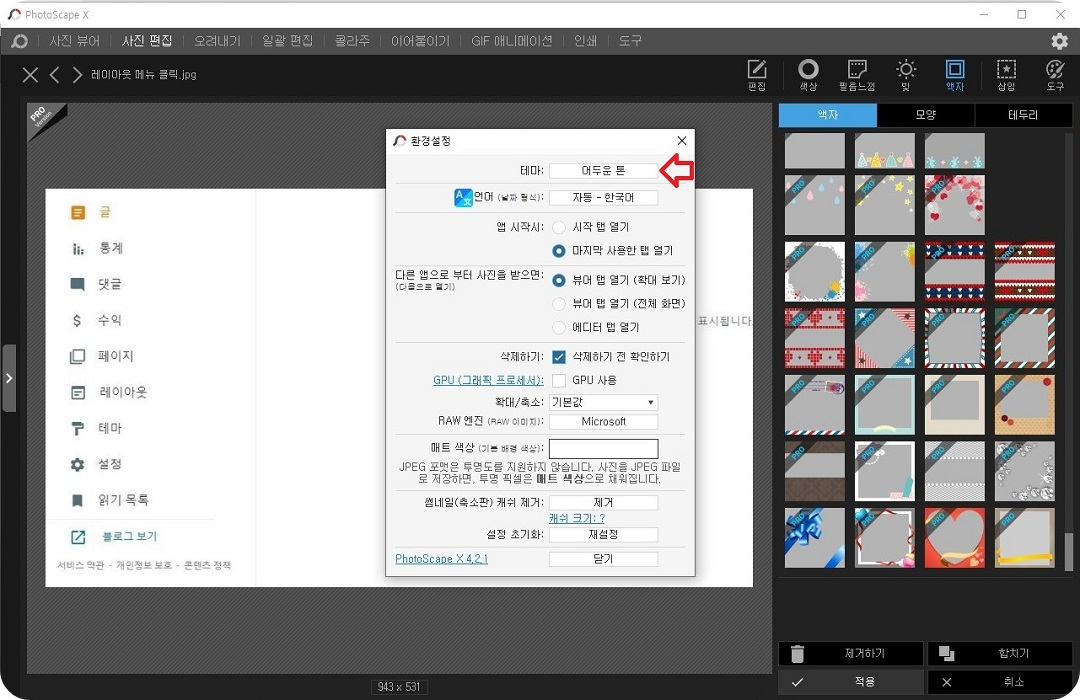1080x700 pixels.
Task: Open the 편집 (Edit) tool icon
Action: click(x=756, y=74)
